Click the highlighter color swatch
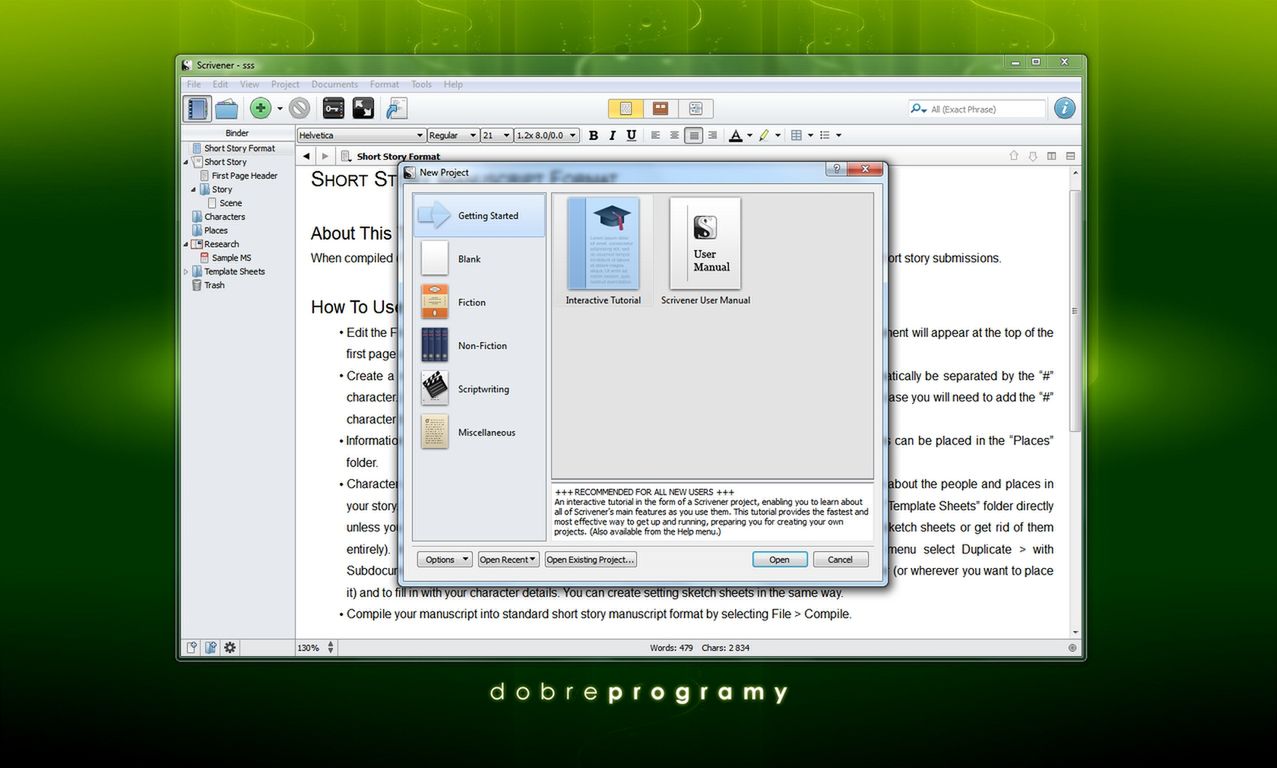Screen dimensions: 1277x768 click(x=764, y=135)
